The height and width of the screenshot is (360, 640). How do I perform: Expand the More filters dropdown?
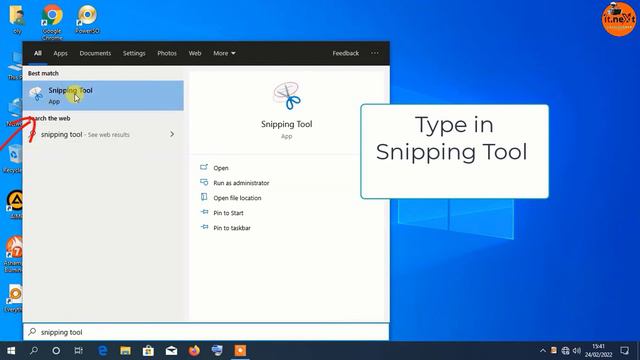(224, 53)
